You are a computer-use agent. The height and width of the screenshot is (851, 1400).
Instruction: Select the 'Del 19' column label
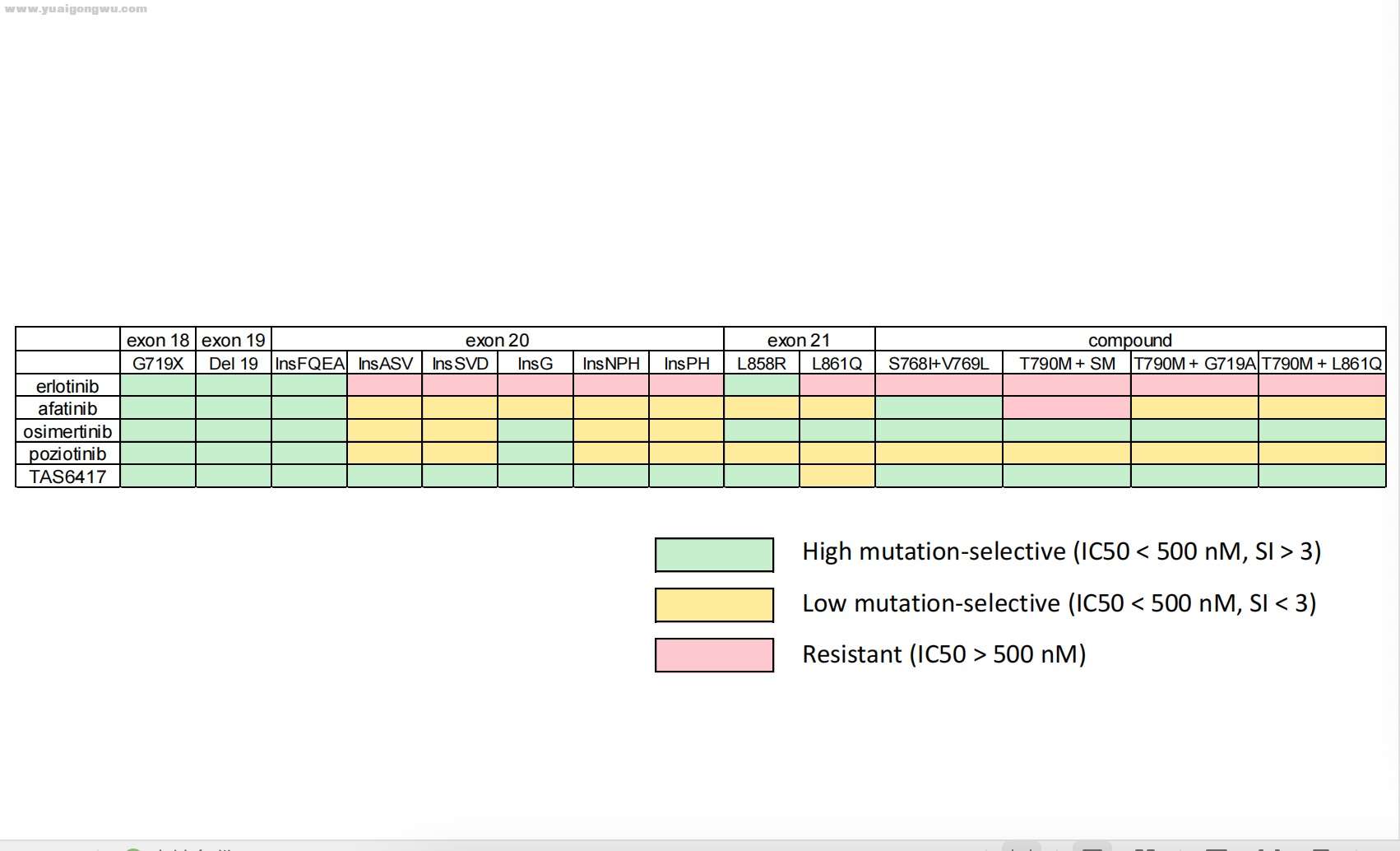234,363
